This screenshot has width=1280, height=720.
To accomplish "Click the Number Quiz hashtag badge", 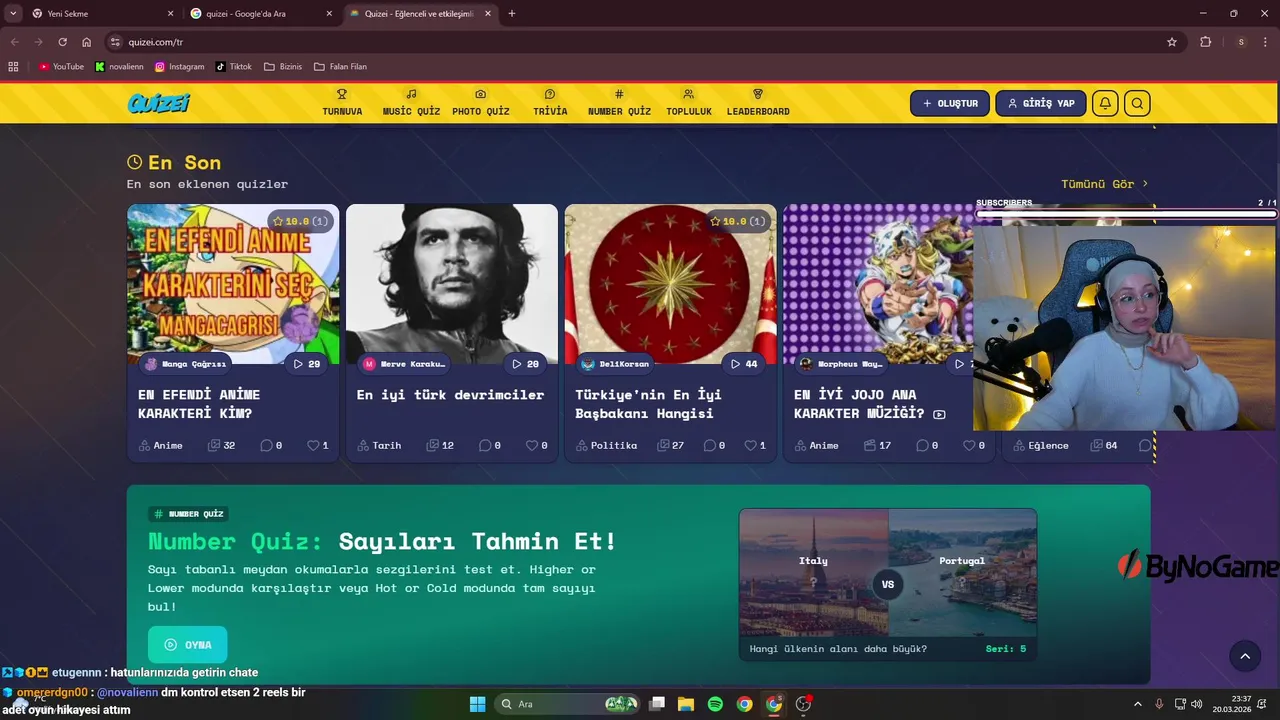I will click(189, 514).
